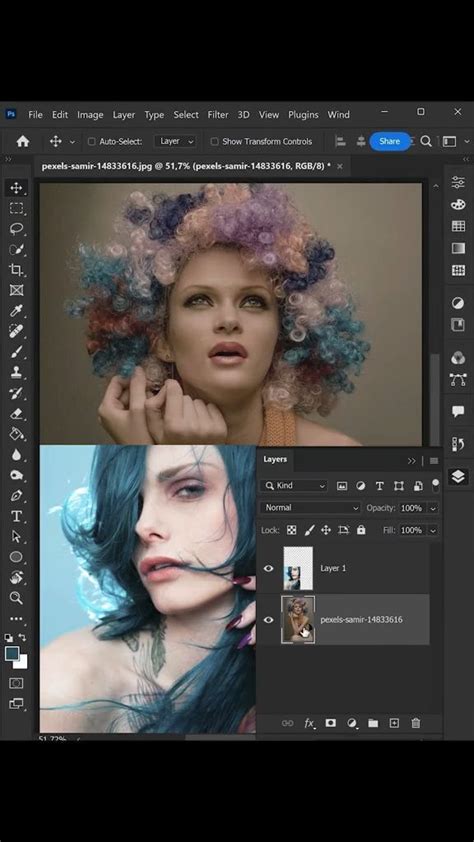Open the Color palette panel icon
Image resolution: width=474 pixels, height=842 pixels.
pos(458,205)
